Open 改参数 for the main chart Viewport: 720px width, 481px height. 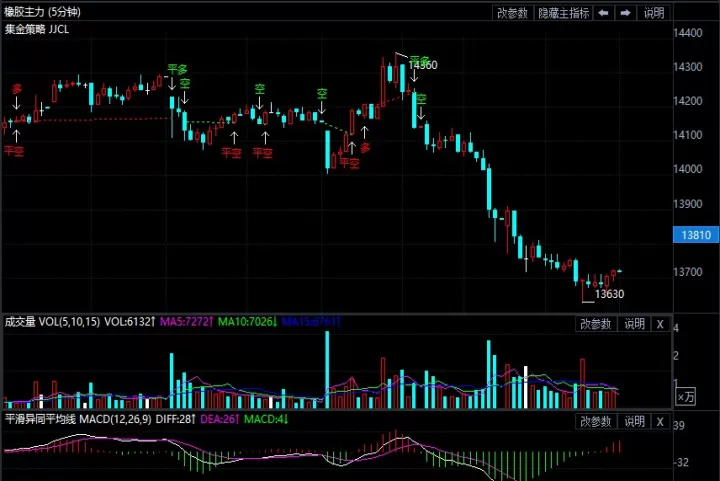(x=512, y=13)
